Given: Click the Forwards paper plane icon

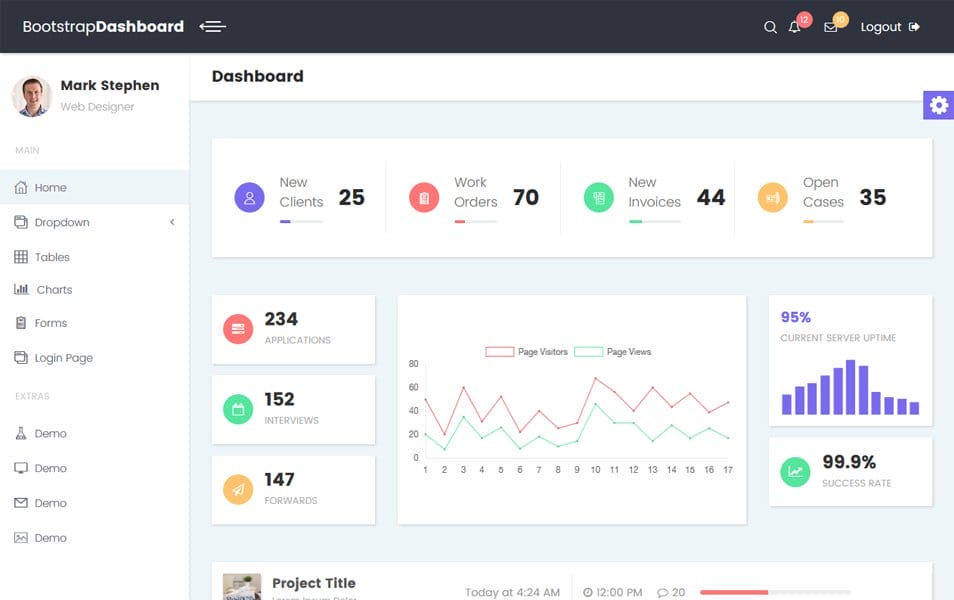Looking at the screenshot, I should (237, 489).
